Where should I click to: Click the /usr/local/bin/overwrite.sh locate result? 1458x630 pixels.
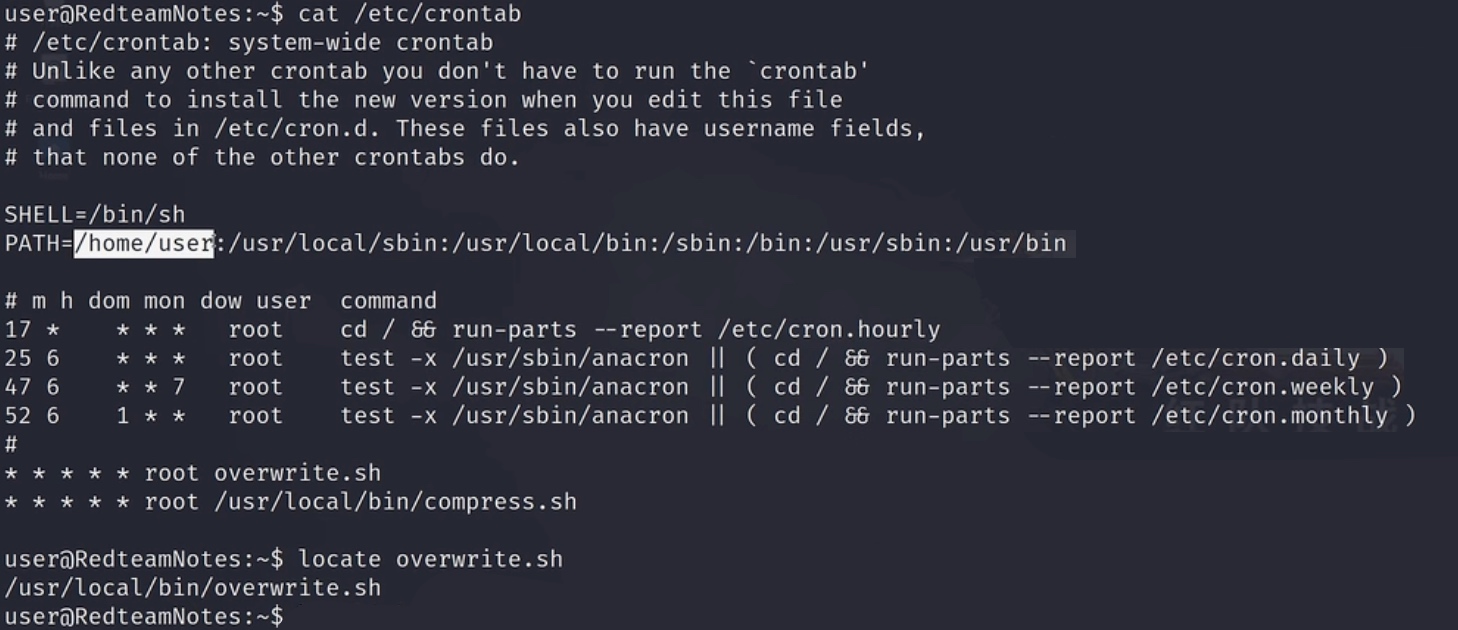(193, 588)
